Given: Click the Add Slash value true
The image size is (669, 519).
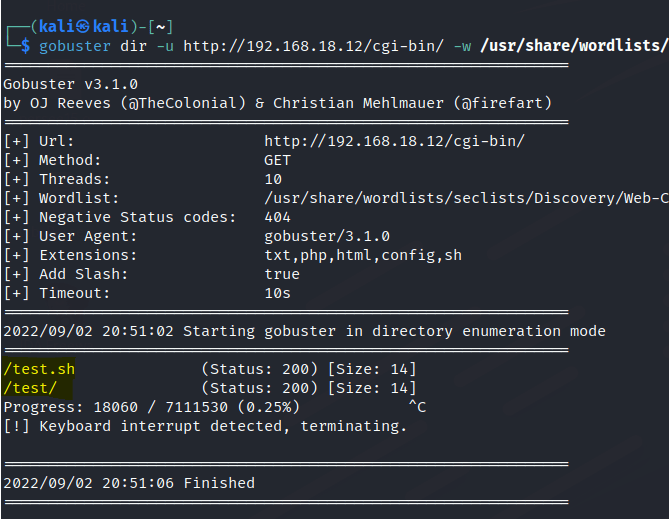Looking at the screenshot, I should point(282,274).
